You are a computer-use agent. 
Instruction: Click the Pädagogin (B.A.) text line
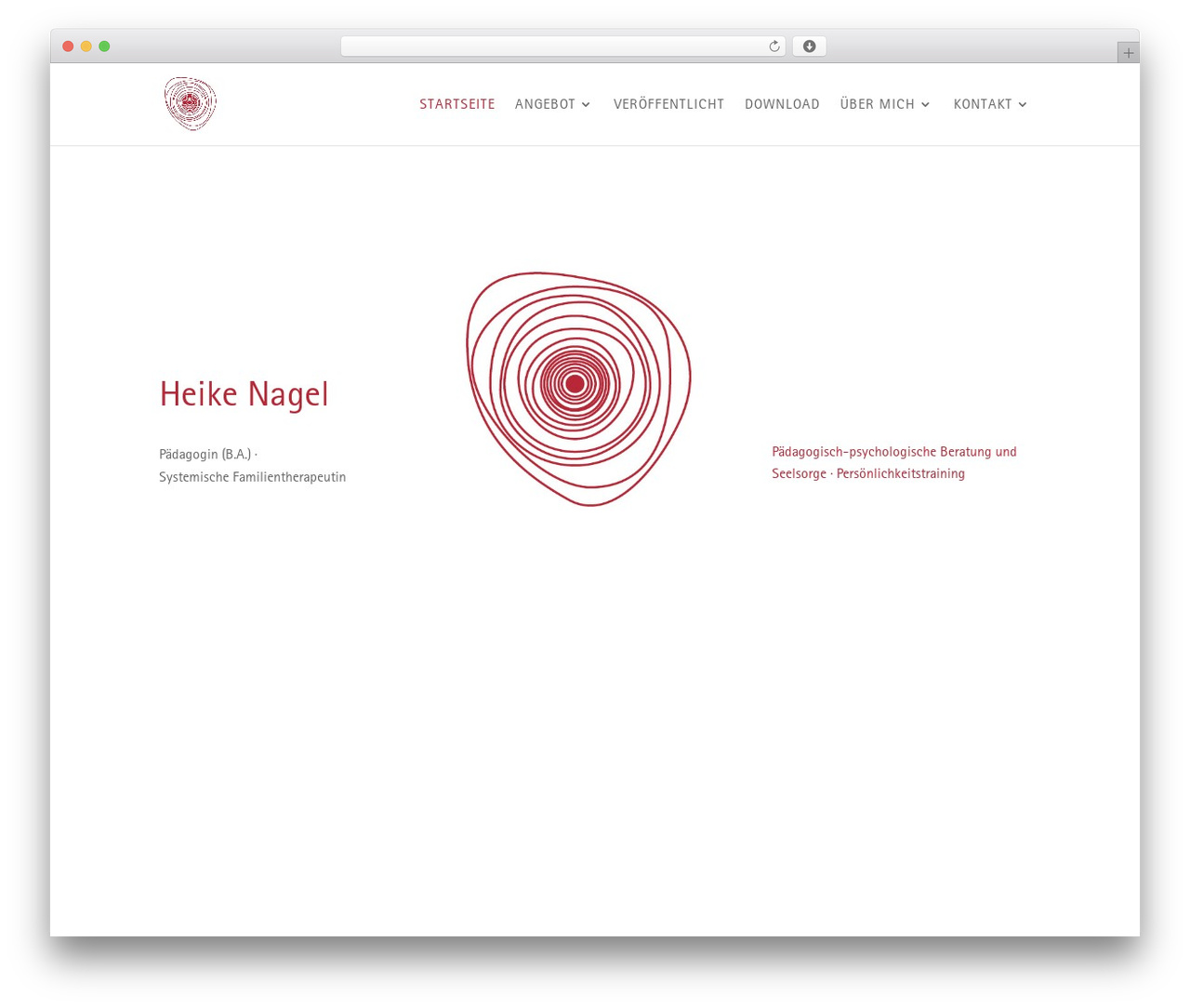click(x=208, y=454)
